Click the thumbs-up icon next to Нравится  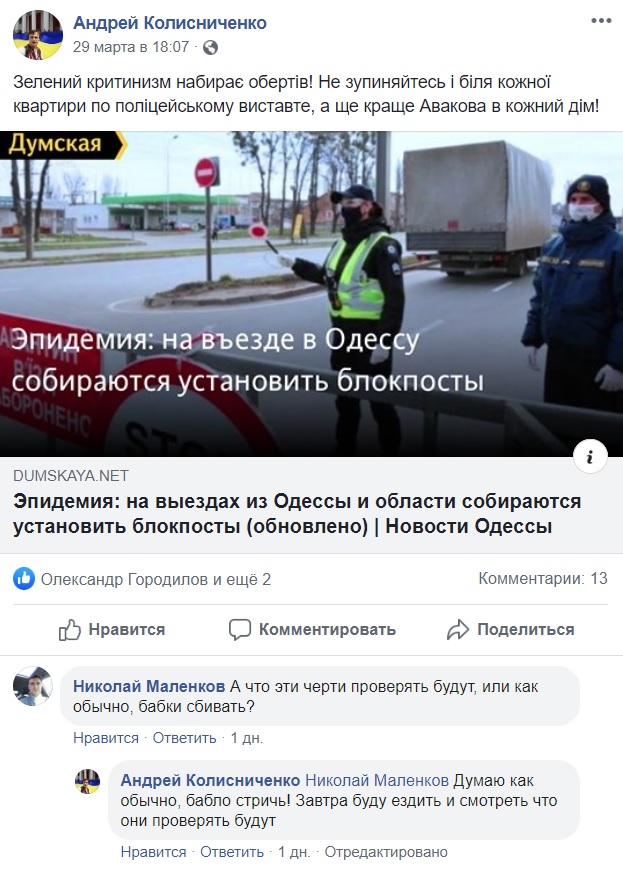(70, 630)
